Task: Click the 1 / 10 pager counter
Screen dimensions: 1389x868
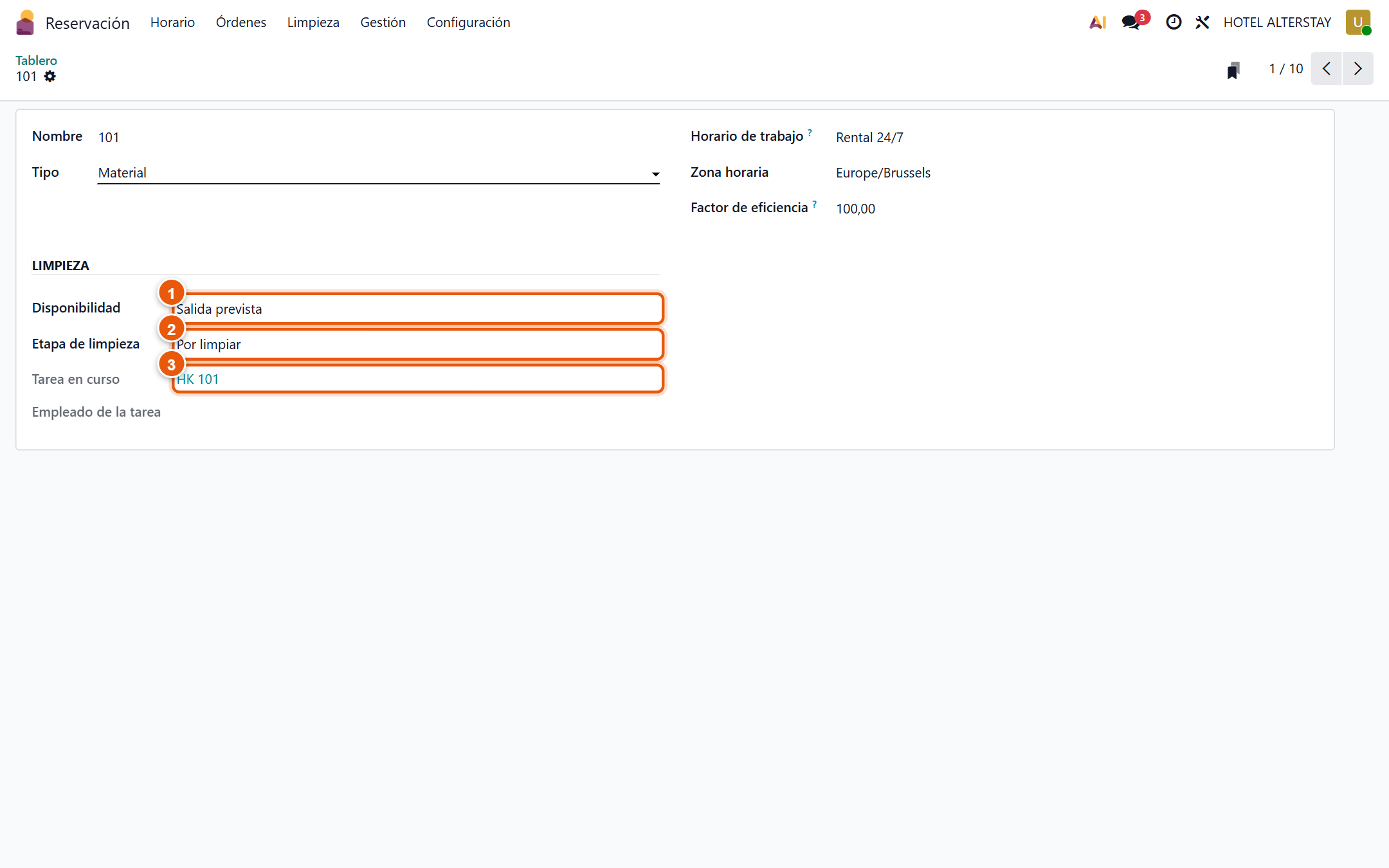Action: (1285, 69)
